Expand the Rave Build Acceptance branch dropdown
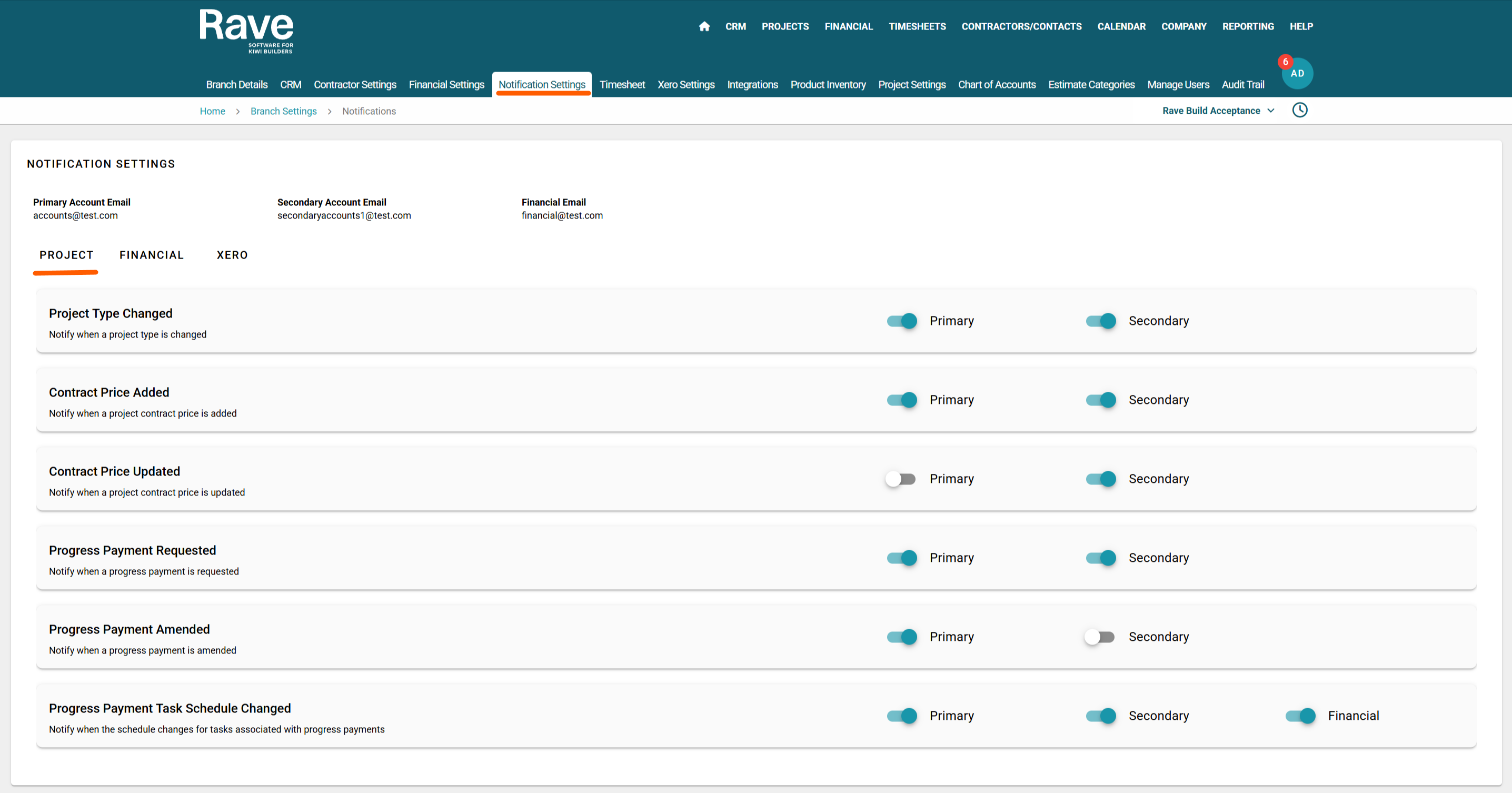Screen dimensions: 1512x793 (1219, 111)
